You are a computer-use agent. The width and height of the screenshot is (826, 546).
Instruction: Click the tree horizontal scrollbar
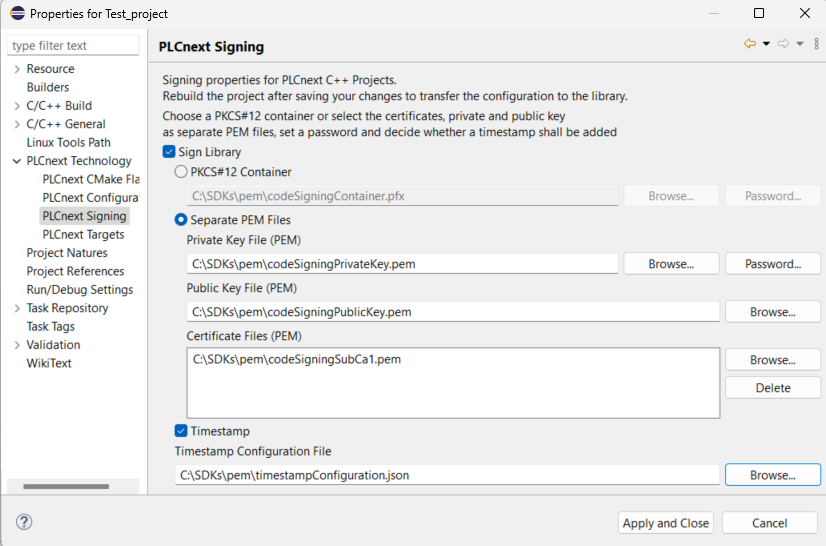[66, 486]
